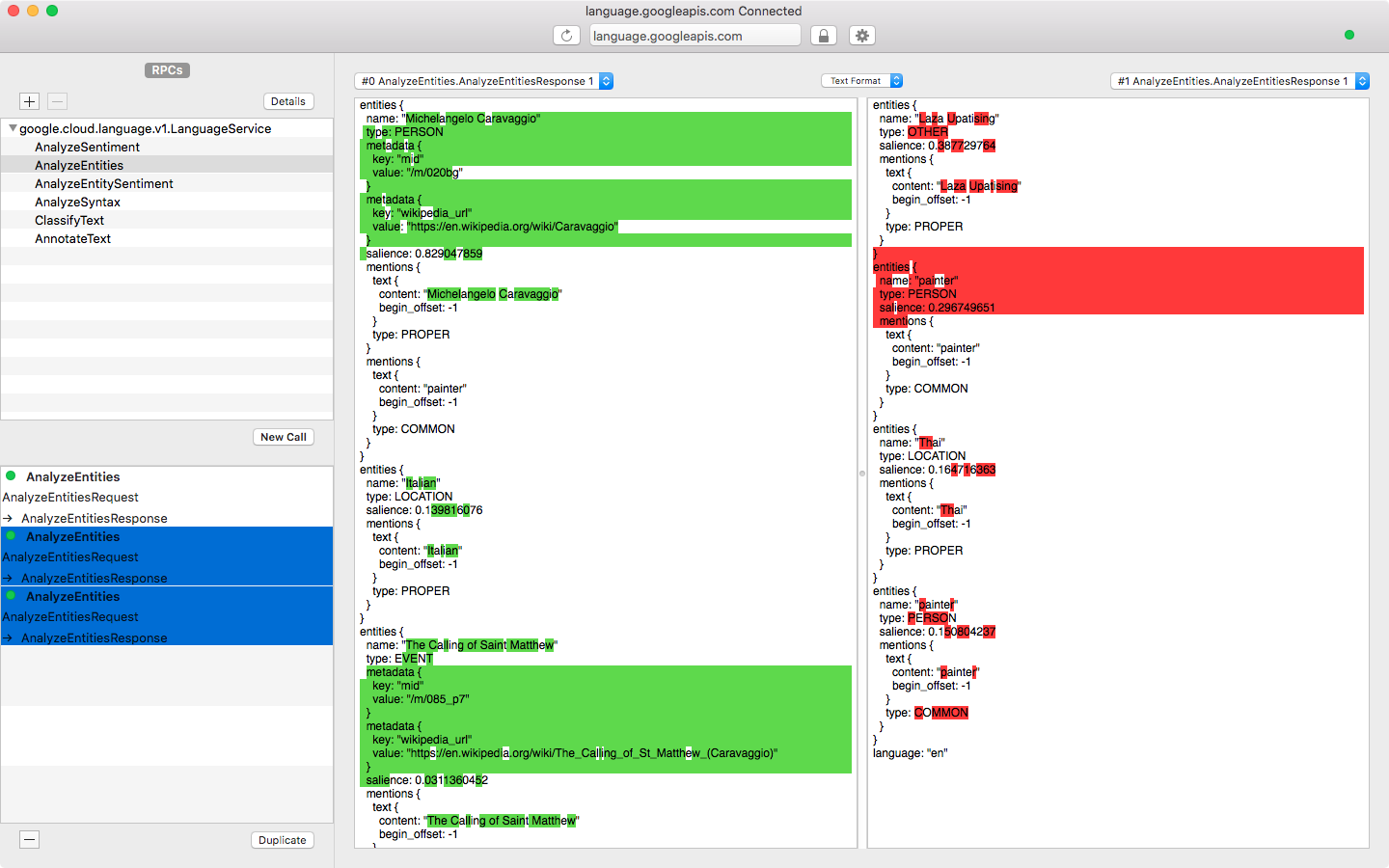Click salience 0.296749651 in red block
The image size is (1389, 868).
point(938,308)
